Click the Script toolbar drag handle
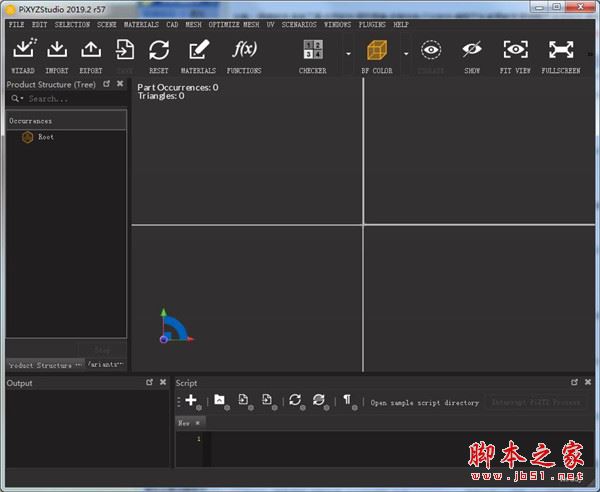The height and width of the screenshot is (492, 600). [179, 402]
